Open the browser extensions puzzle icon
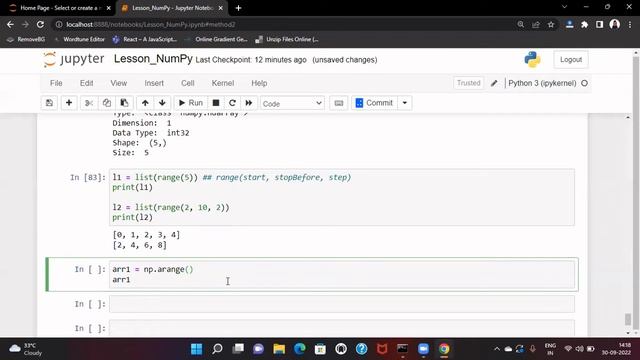Viewport: 640px width, 360px height. point(584,24)
